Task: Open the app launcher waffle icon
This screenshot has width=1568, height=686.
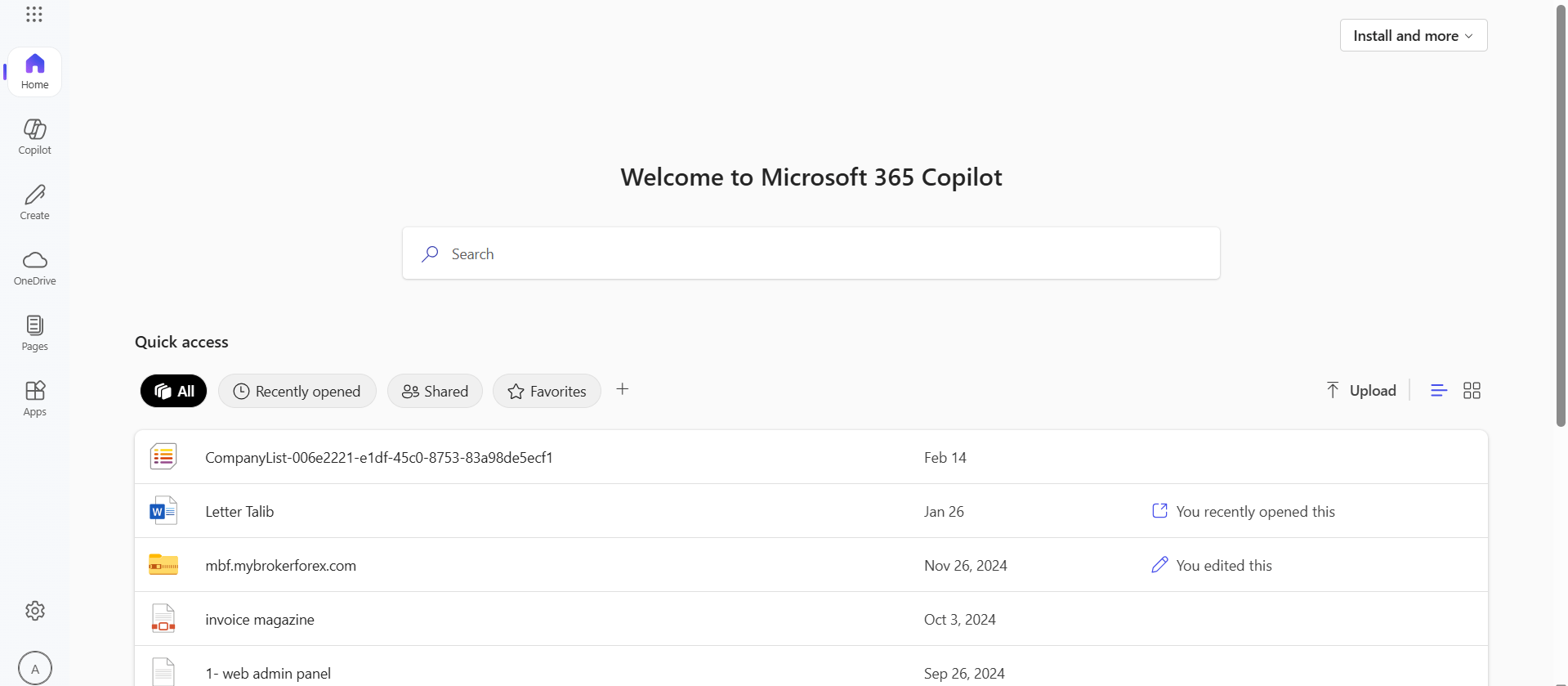Action: click(x=34, y=14)
